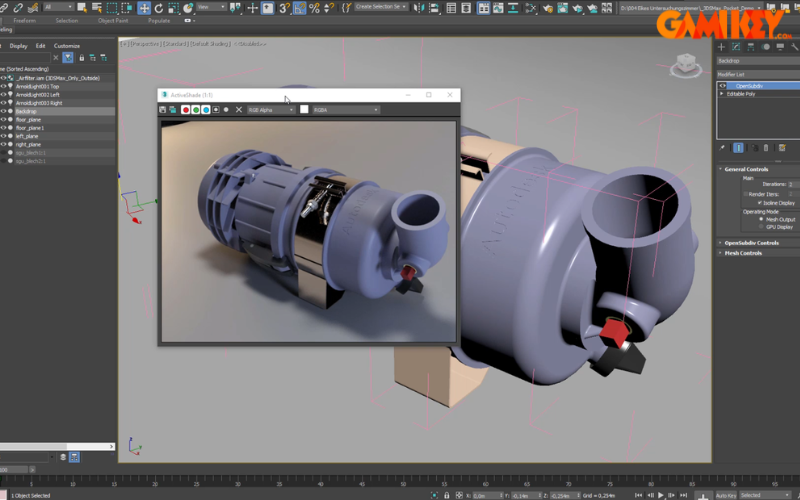Toggle OpenSubdiv modifier eye icon

coord(722,86)
